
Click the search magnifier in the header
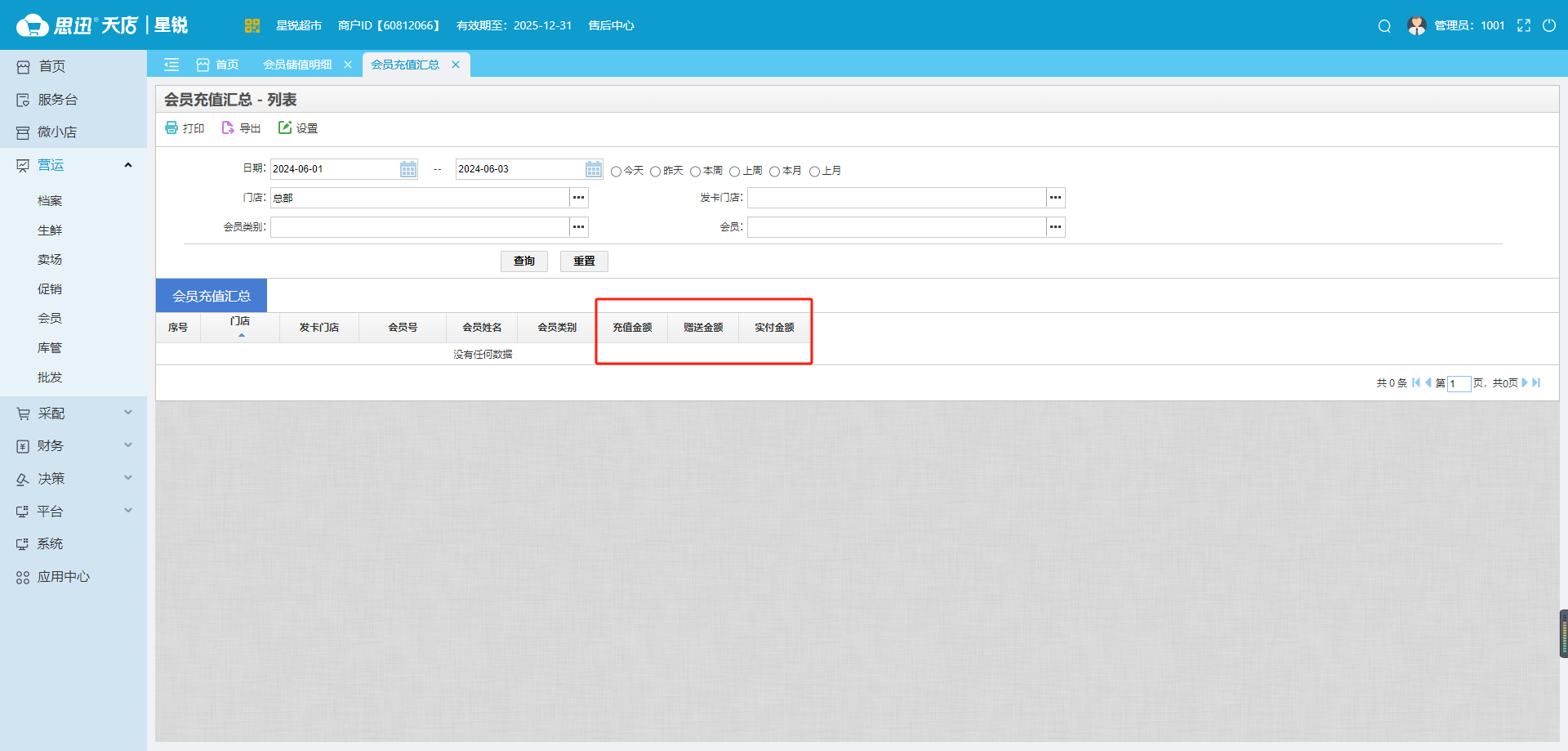[x=1384, y=26]
